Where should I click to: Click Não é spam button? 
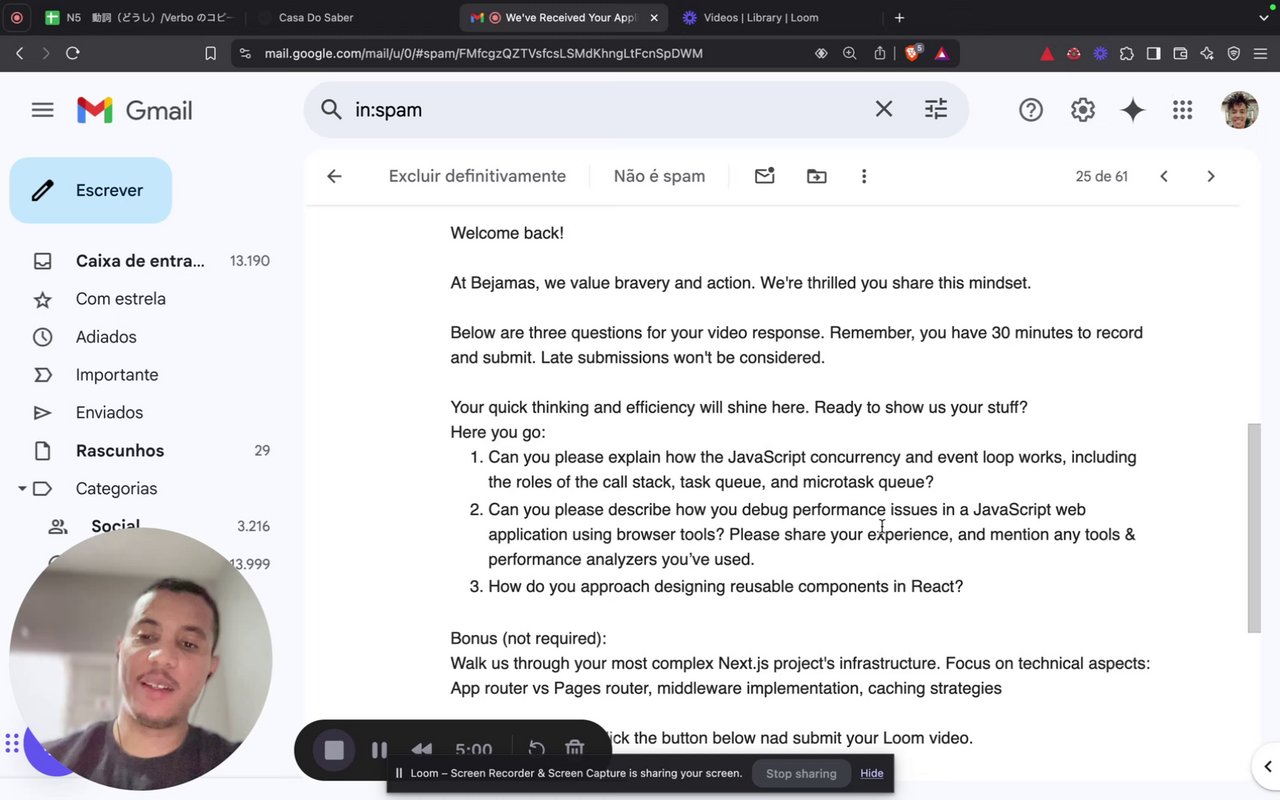point(659,176)
